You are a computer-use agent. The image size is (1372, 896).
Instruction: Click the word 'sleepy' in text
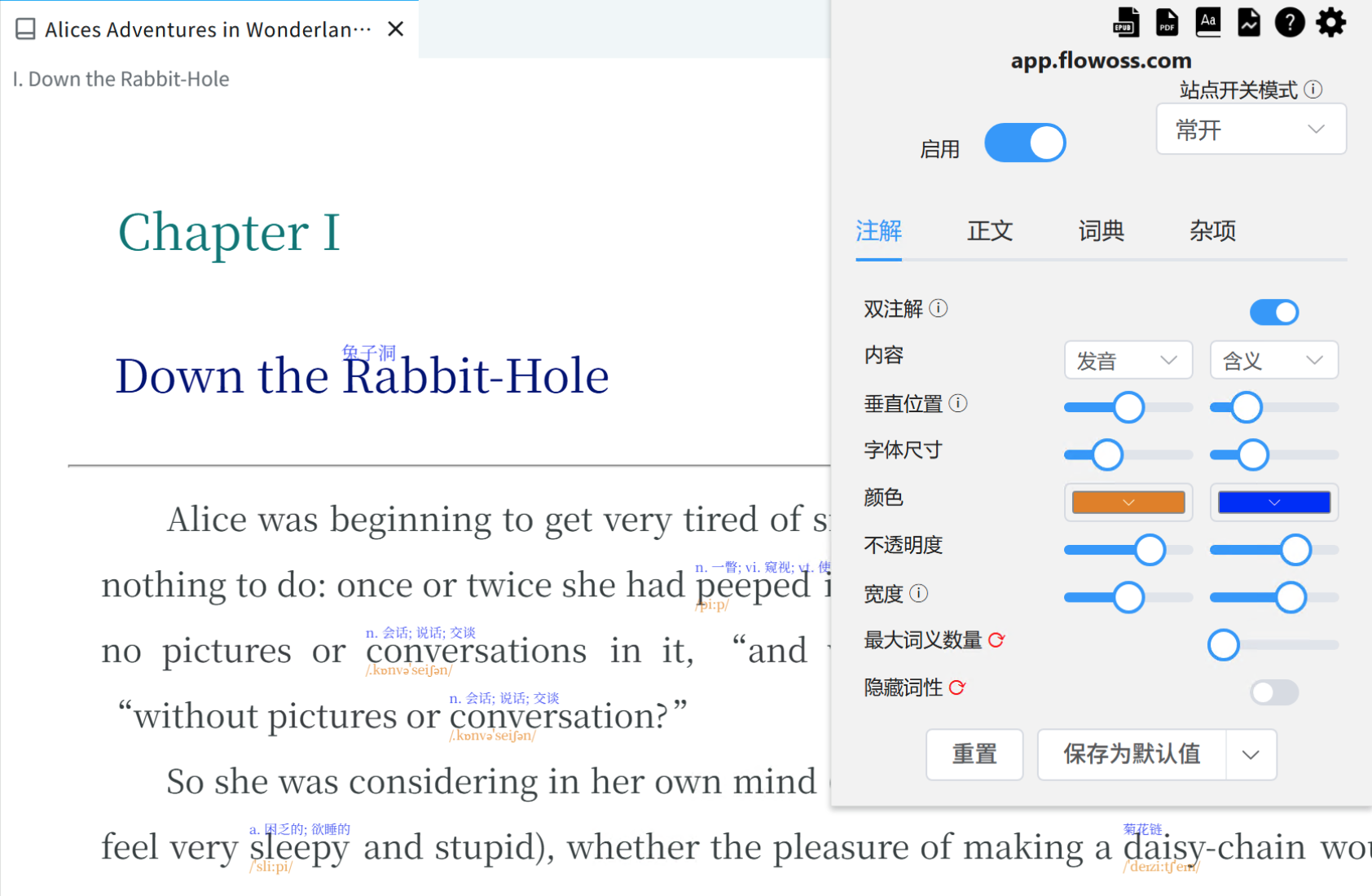point(299,850)
